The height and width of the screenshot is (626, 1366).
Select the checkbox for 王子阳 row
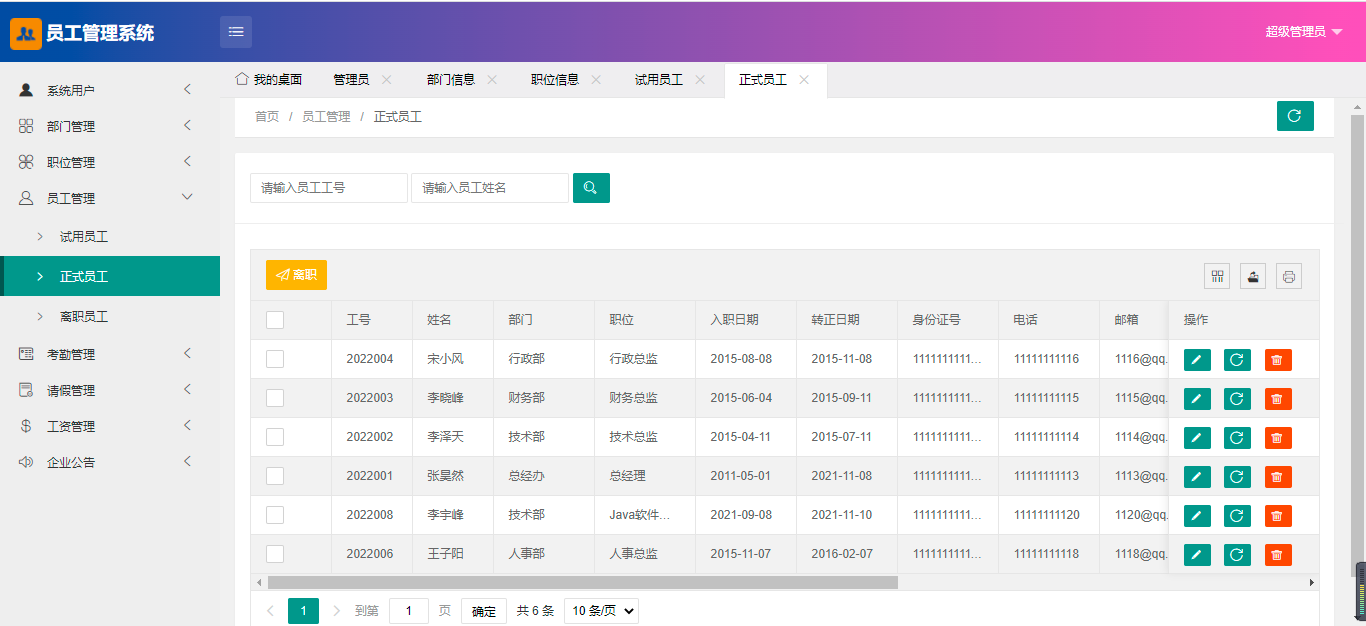tap(275, 554)
